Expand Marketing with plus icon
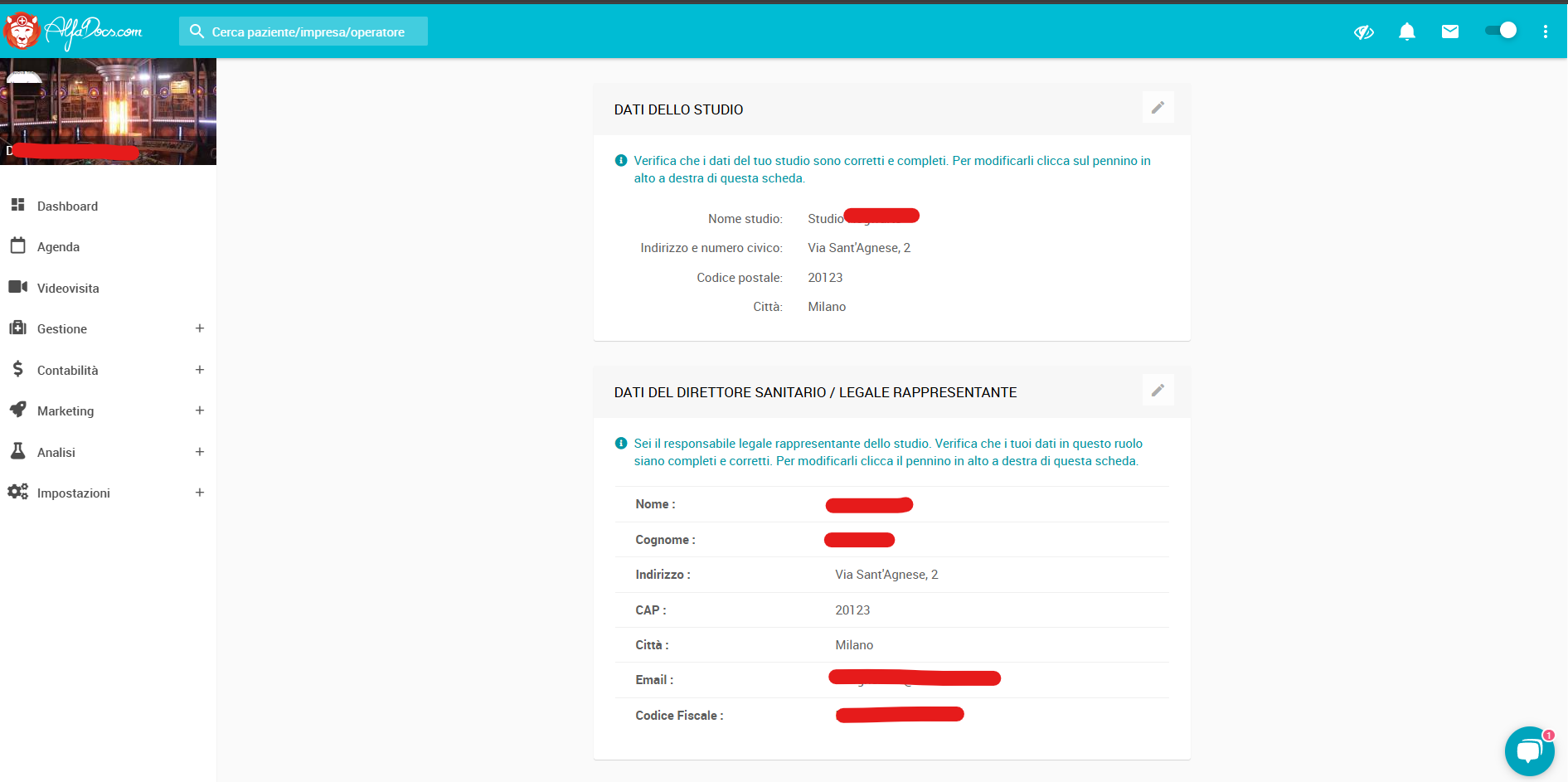Screen dimensions: 1568x782 [200, 410]
